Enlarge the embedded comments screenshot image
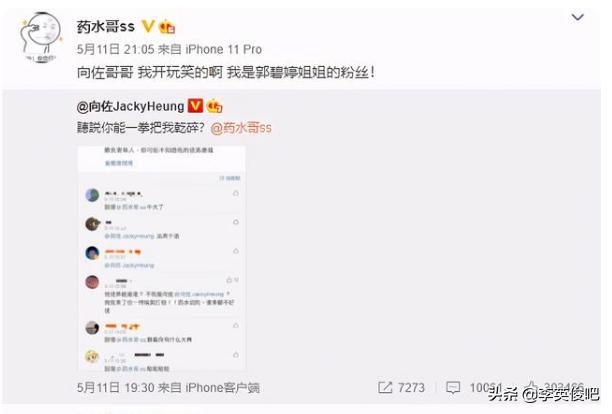Image resolution: width=612 pixels, height=414 pixels. coord(162,258)
